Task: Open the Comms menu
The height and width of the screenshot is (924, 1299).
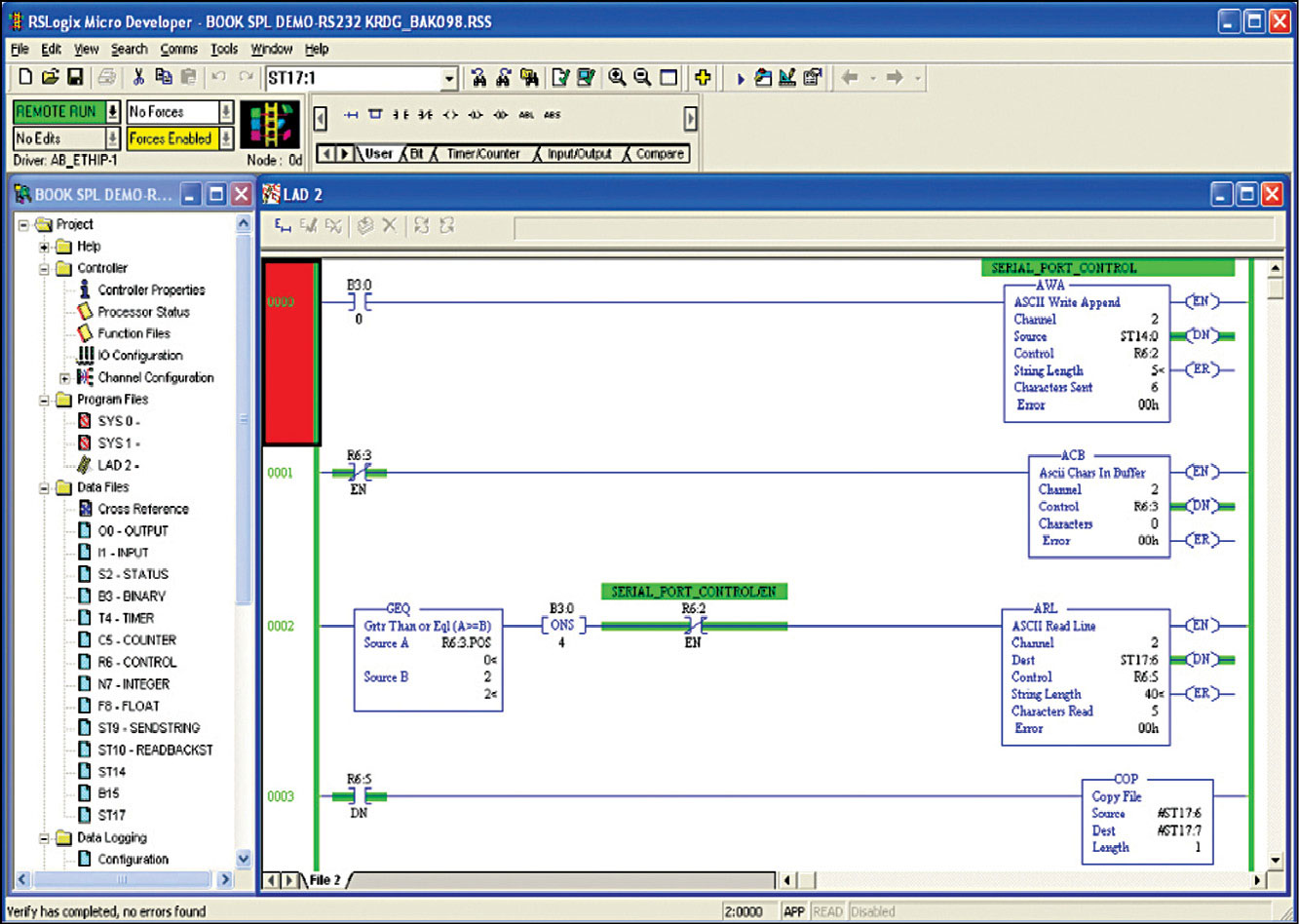Action: (178, 49)
